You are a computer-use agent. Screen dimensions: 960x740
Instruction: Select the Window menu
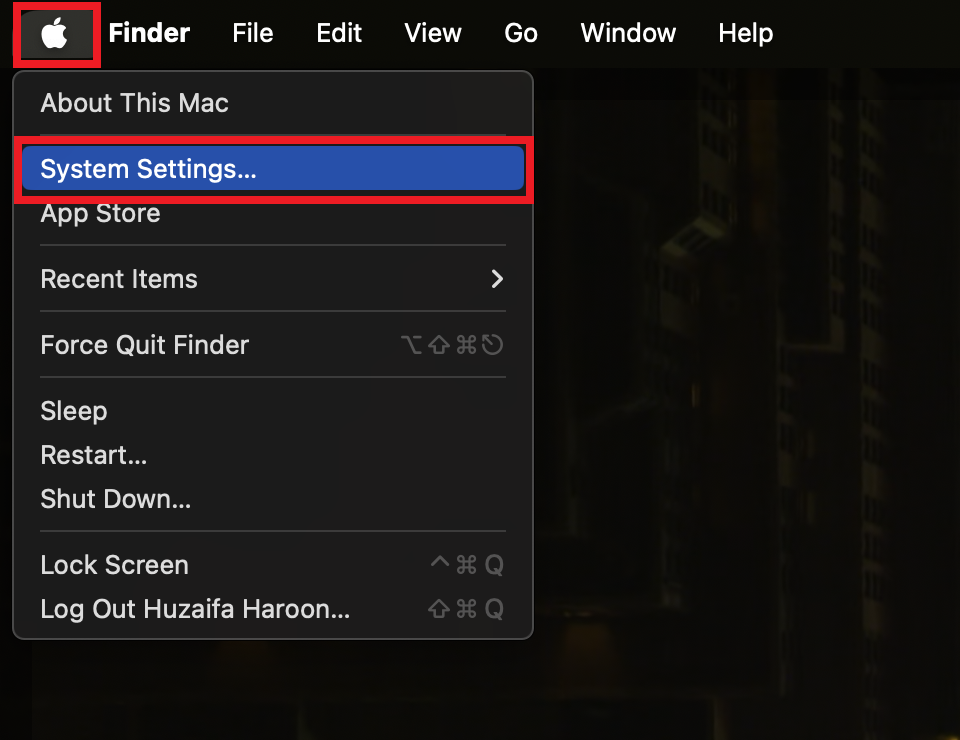628,33
